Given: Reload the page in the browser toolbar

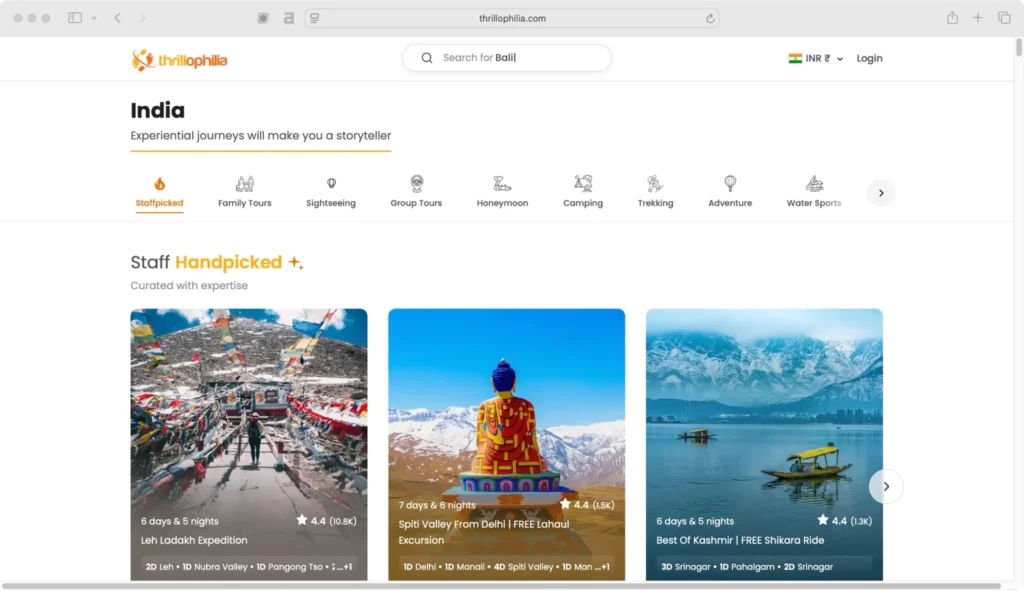Looking at the screenshot, I should point(709,17).
